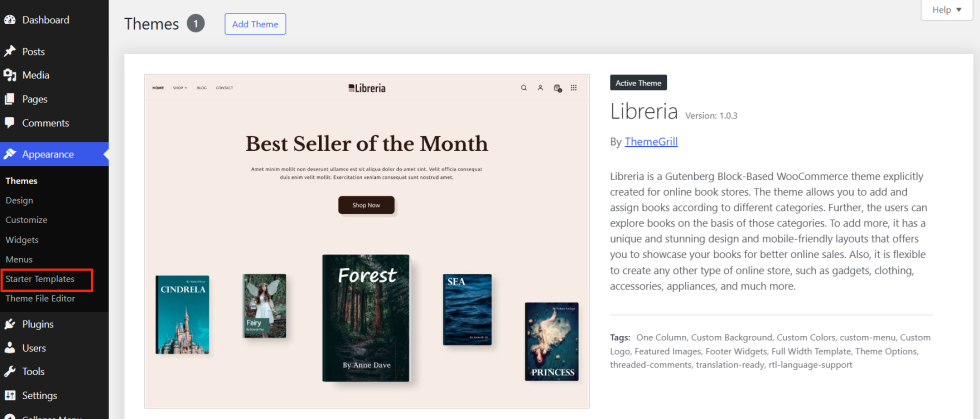Go to Widgets submenu item
Image resolution: width=980 pixels, height=419 pixels.
pos(22,240)
